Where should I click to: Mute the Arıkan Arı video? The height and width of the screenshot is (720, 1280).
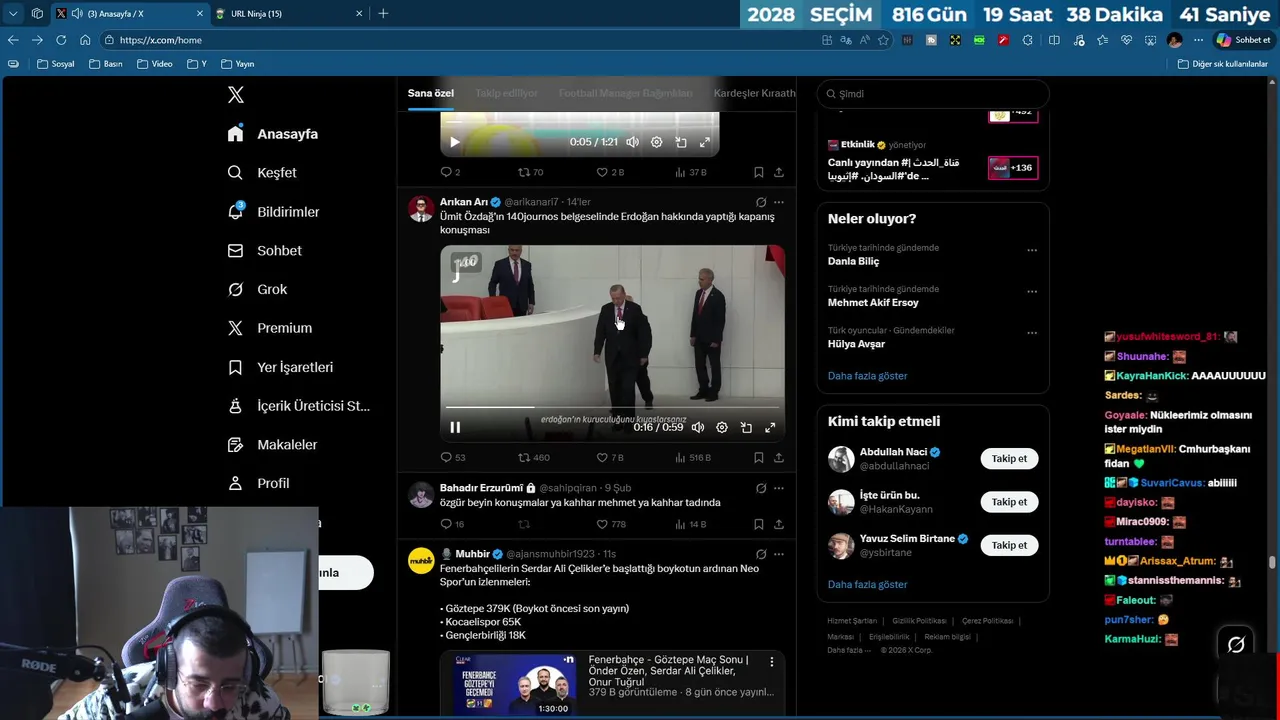pyautogui.click(x=698, y=428)
